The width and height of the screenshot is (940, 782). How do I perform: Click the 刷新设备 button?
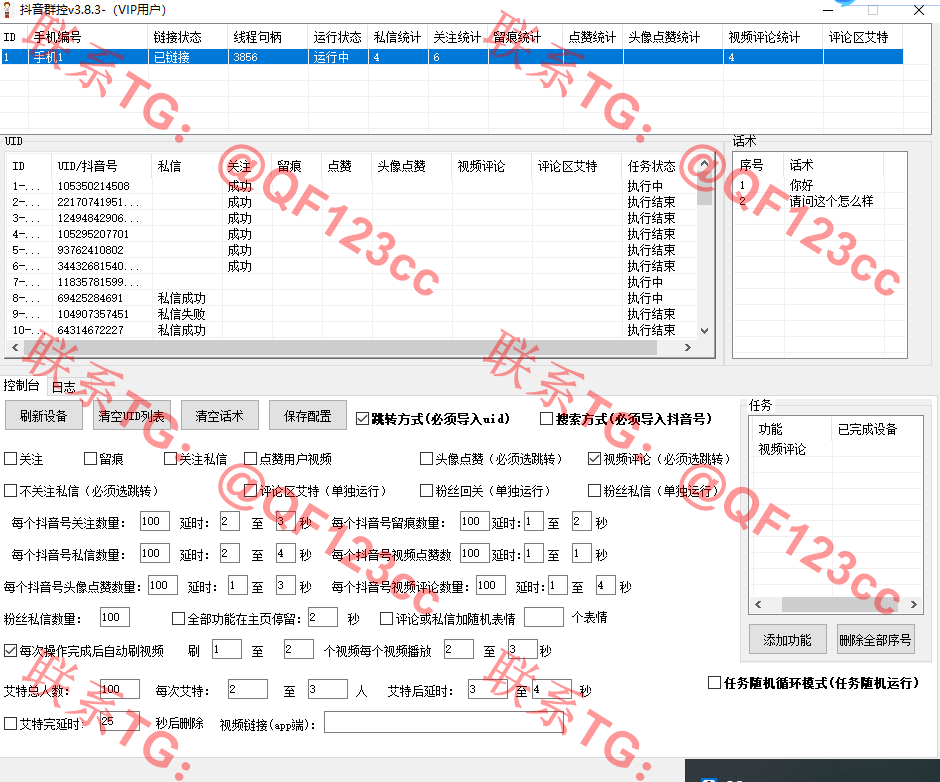[44, 416]
